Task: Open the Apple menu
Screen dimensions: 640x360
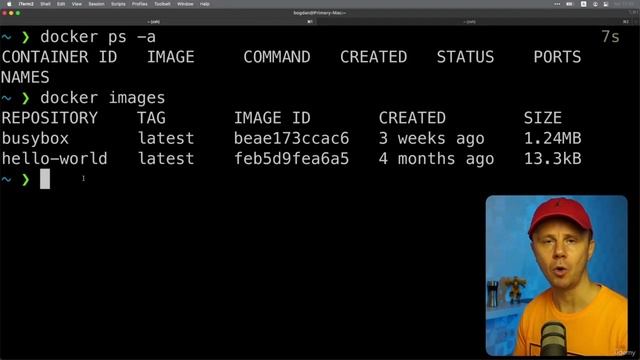Action: point(9,4)
